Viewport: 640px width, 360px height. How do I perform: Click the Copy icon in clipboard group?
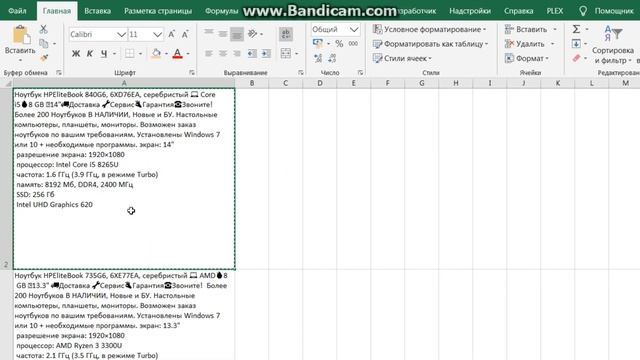[x=44, y=43]
